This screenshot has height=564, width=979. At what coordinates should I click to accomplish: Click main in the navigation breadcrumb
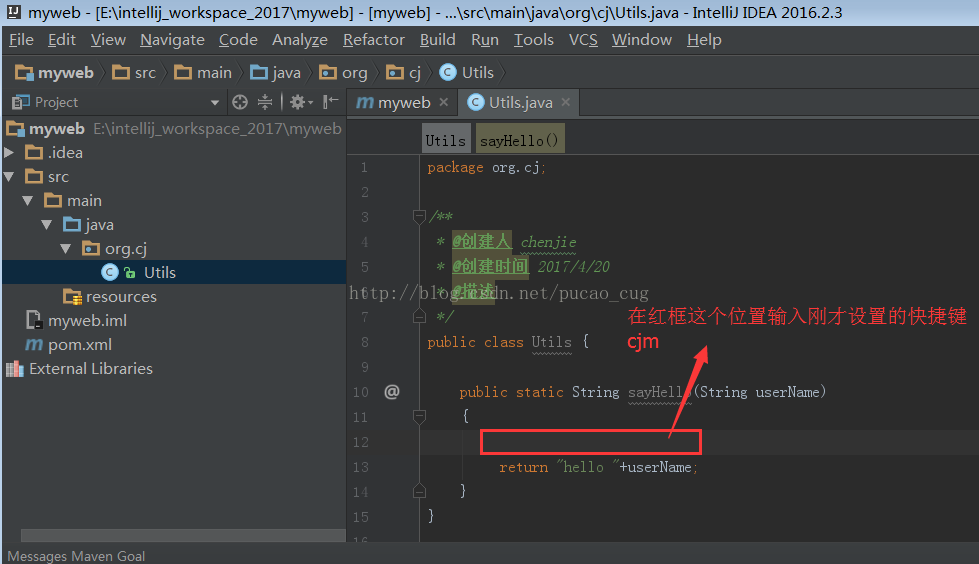coord(203,73)
